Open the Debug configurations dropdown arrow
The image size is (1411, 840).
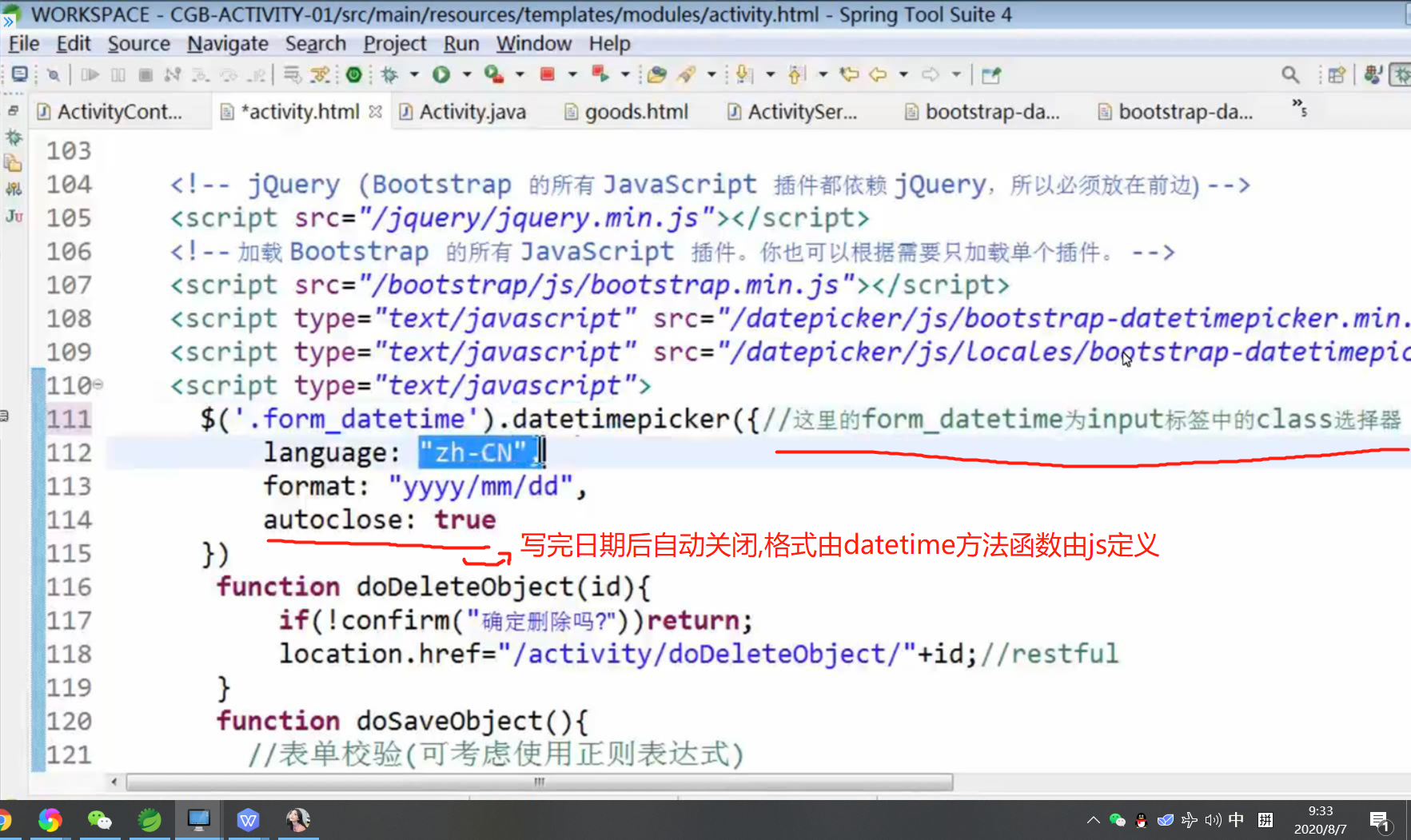[415, 74]
